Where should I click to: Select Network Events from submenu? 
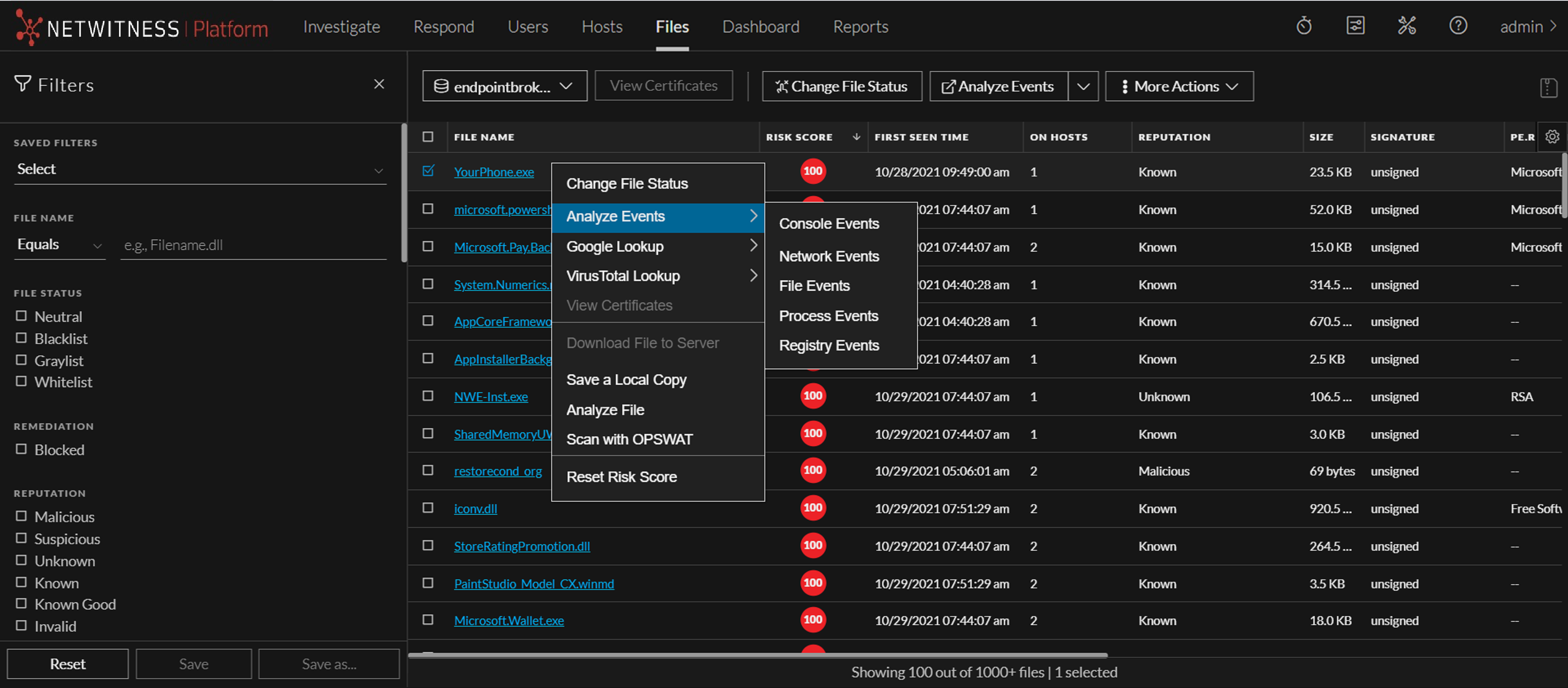click(x=829, y=256)
